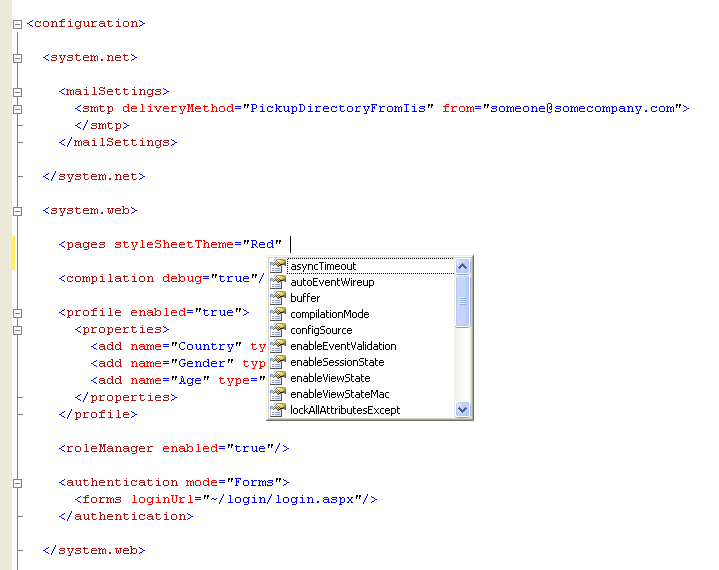Click the "Age" name value
The image size is (719, 570).
tap(190, 380)
